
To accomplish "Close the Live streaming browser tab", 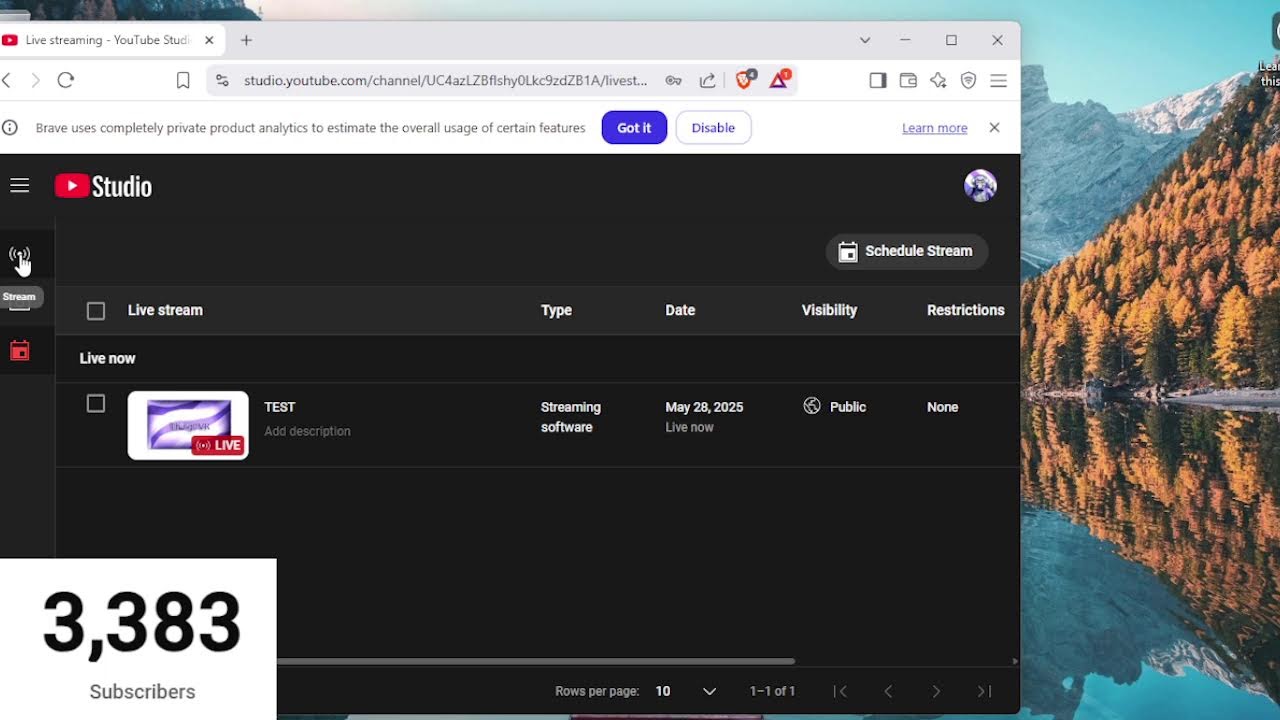I will point(209,40).
